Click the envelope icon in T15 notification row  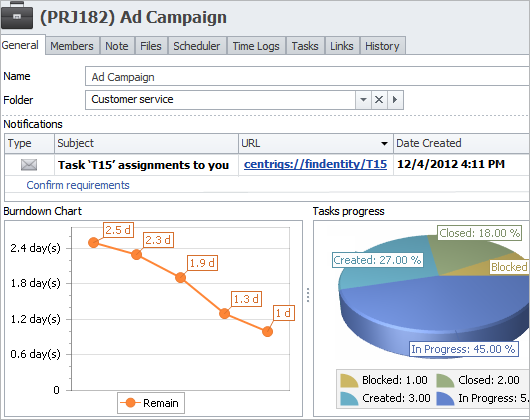coord(29,165)
